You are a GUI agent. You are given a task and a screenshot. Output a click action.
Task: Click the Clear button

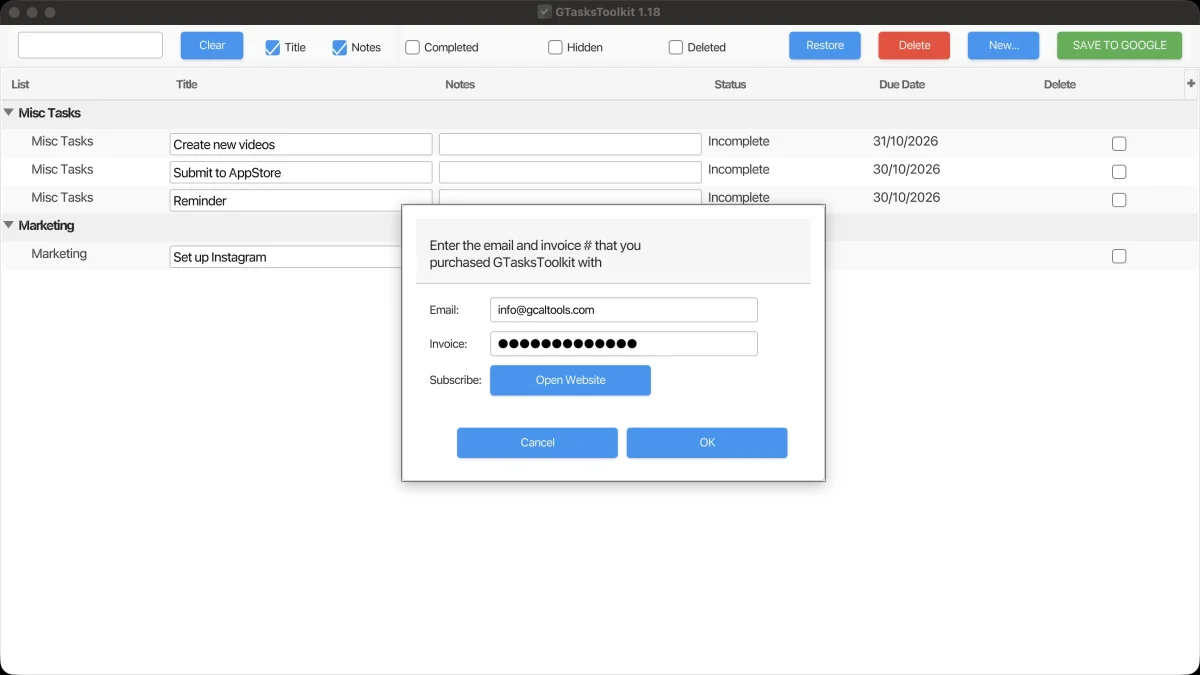click(x=212, y=46)
